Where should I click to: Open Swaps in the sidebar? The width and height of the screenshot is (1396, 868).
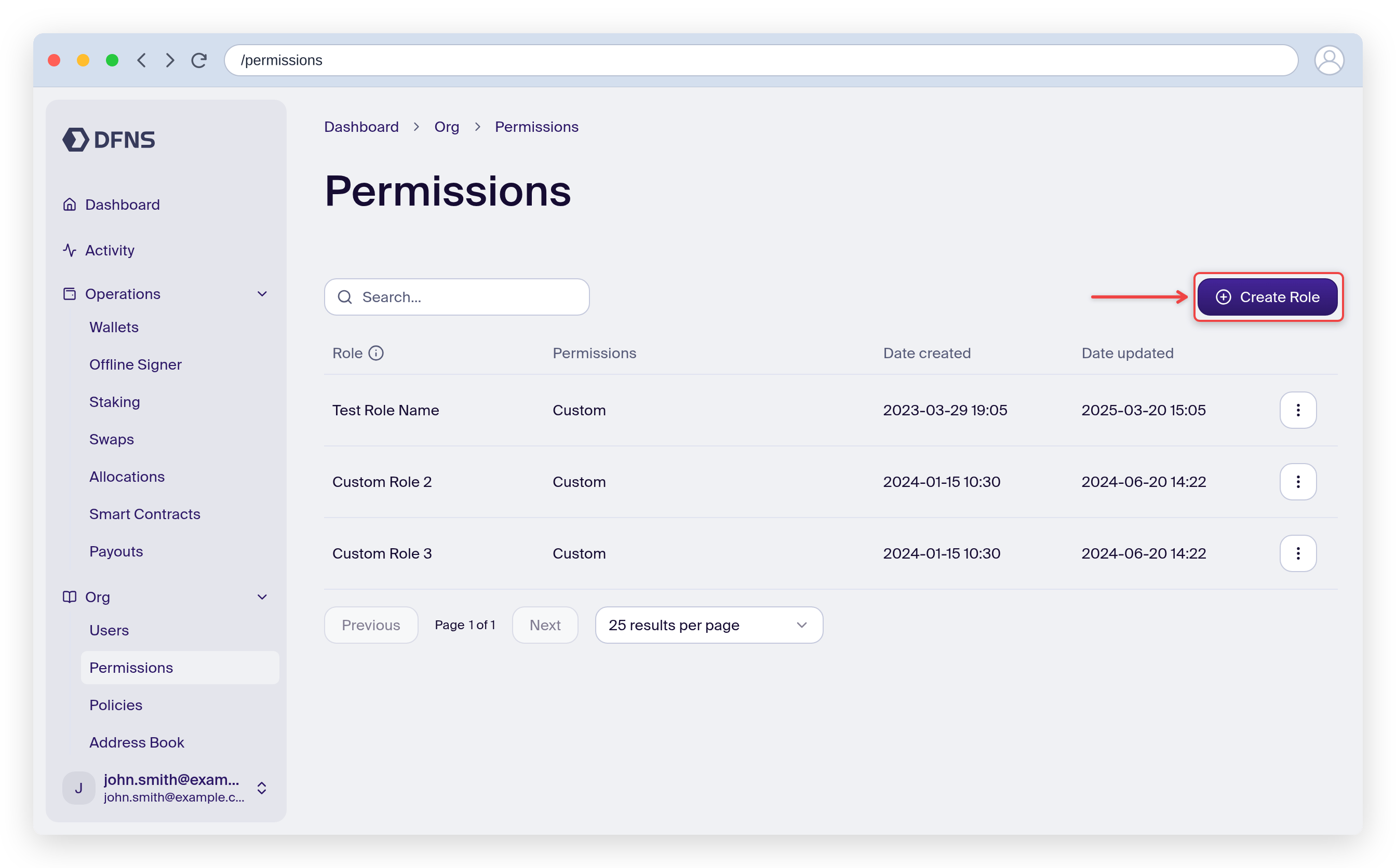(x=112, y=439)
